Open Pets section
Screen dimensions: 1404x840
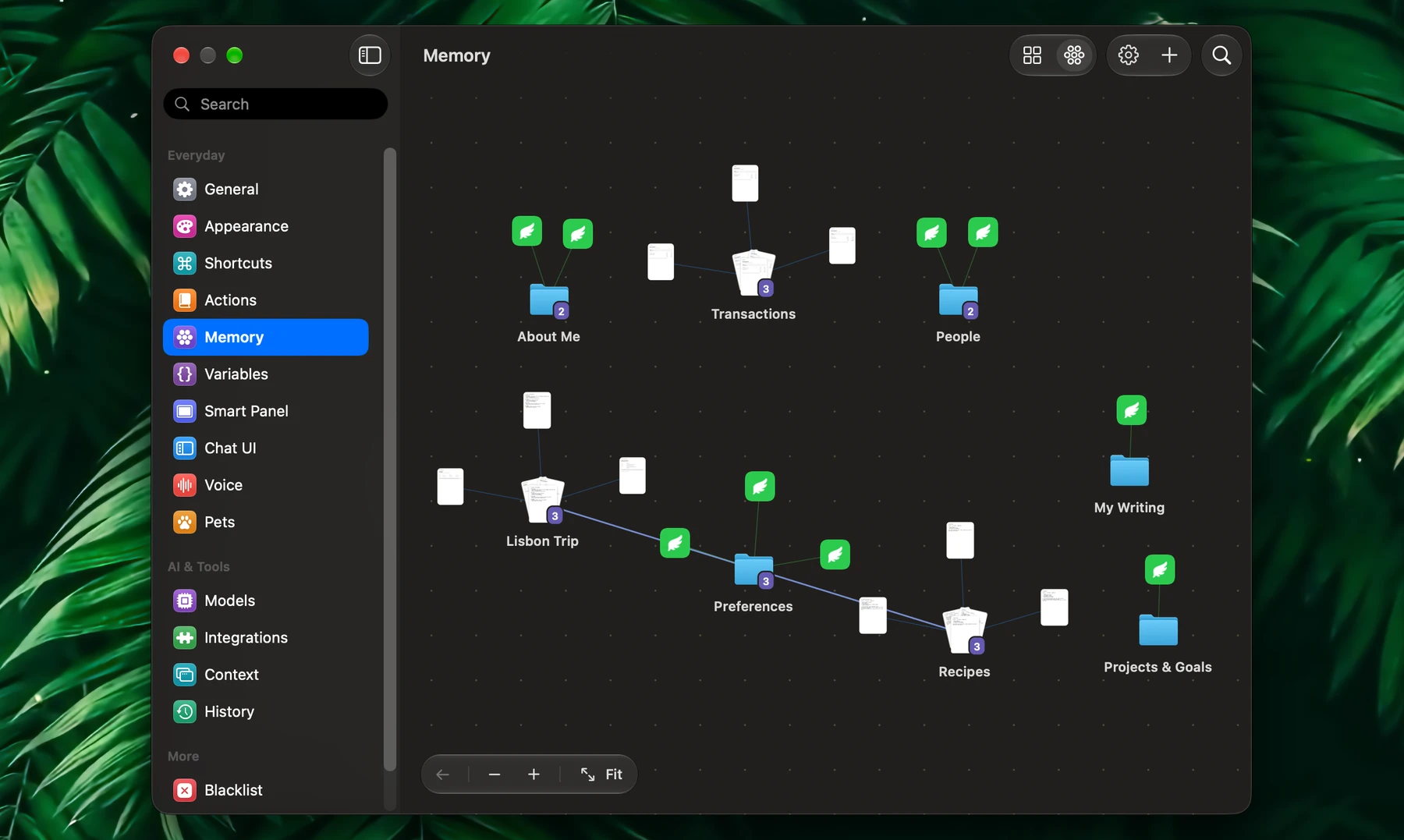click(x=266, y=523)
